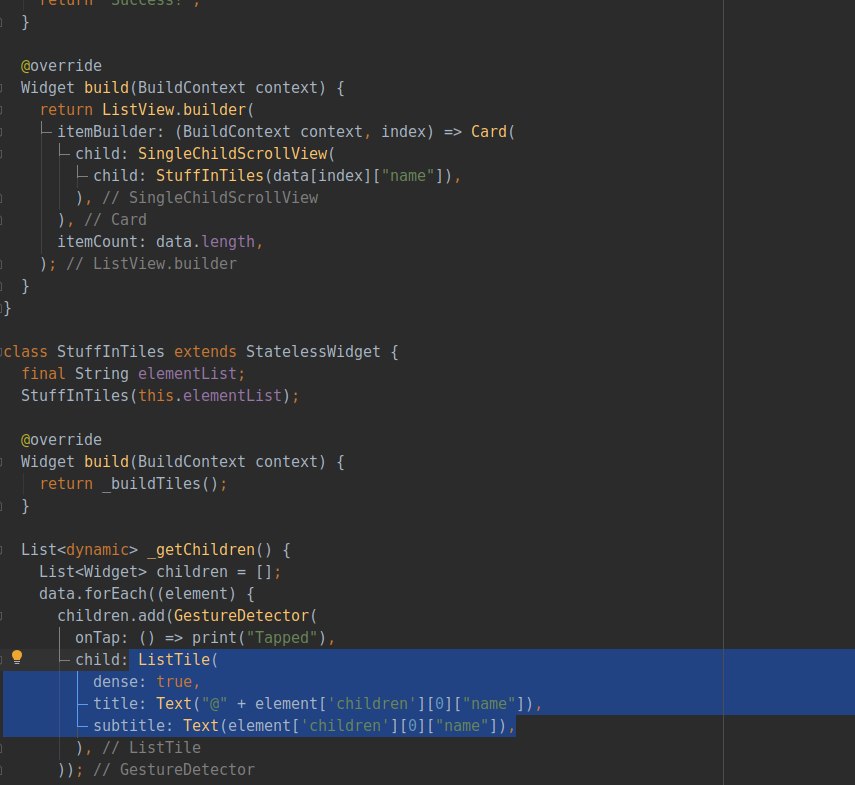This screenshot has width=855, height=785.
Task: Click the "Tapped" string literal
Action: tap(281, 638)
